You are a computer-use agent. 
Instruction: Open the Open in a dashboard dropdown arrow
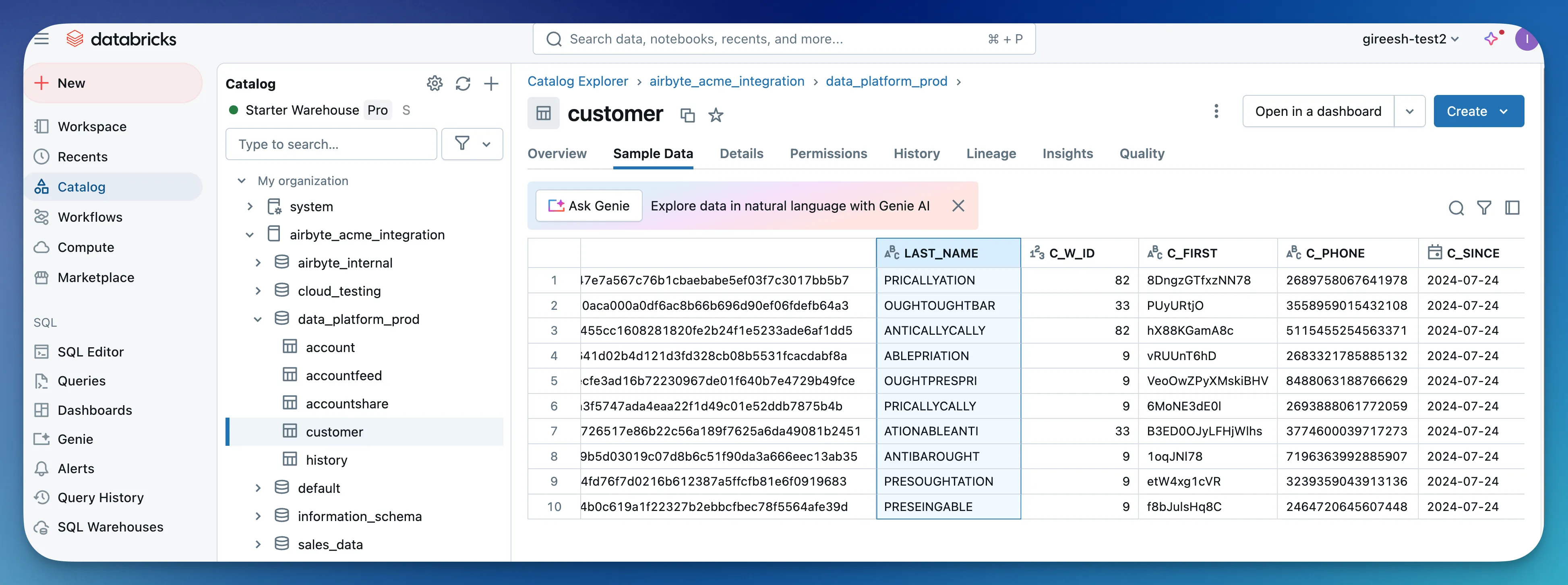pyautogui.click(x=1409, y=111)
